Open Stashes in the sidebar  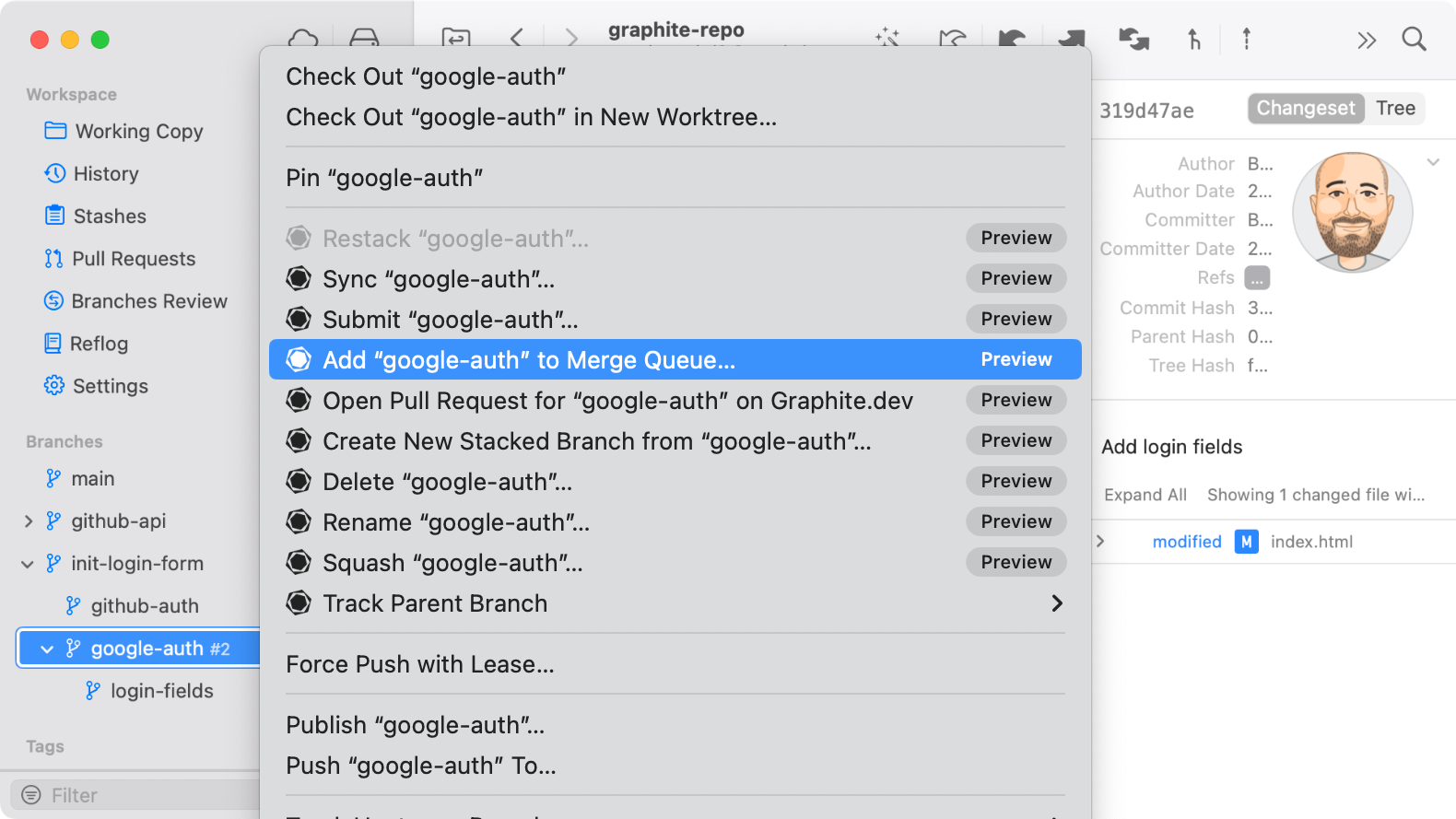pos(109,216)
